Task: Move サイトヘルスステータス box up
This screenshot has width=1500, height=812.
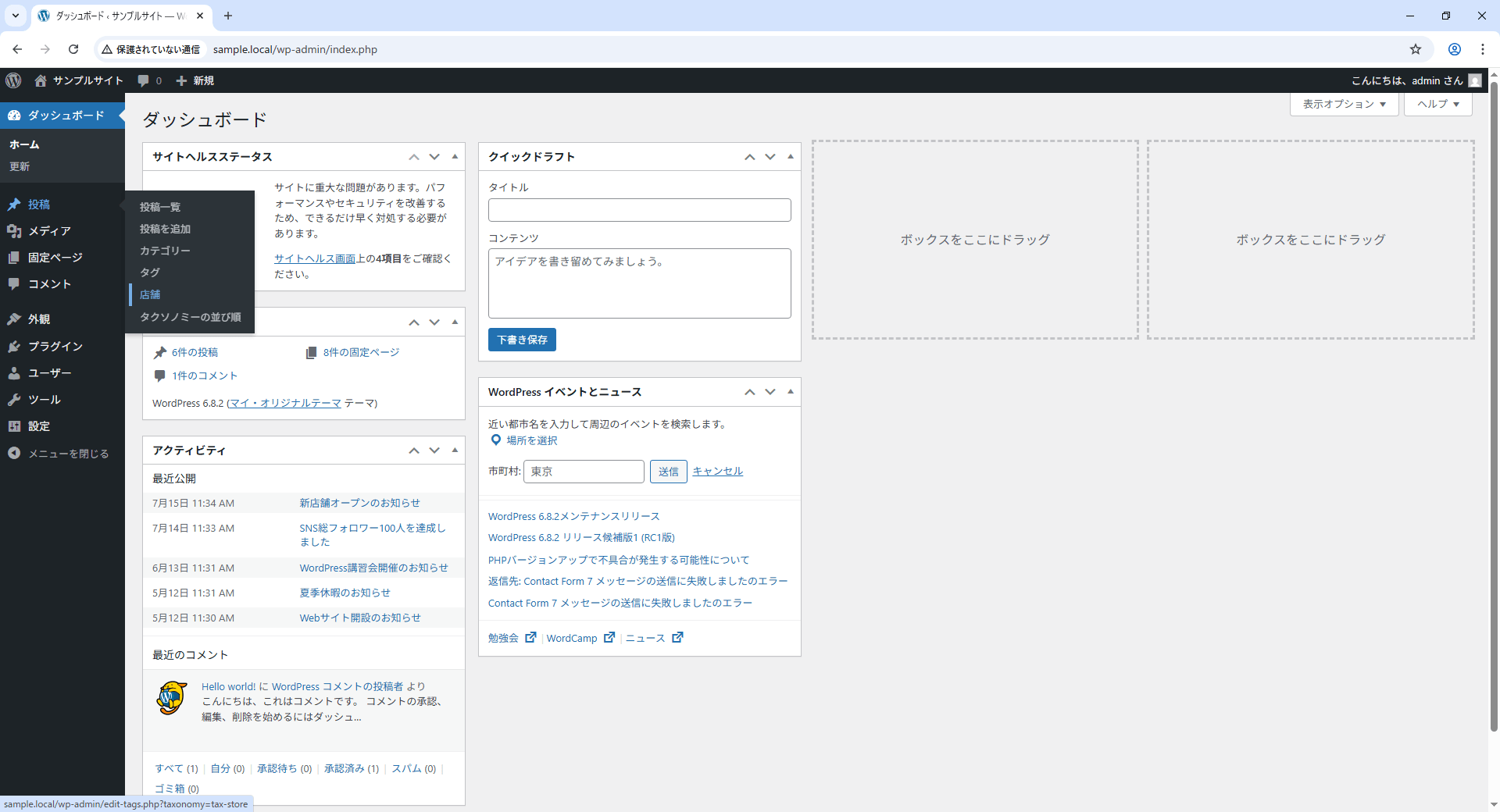Action: (x=414, y=157)
